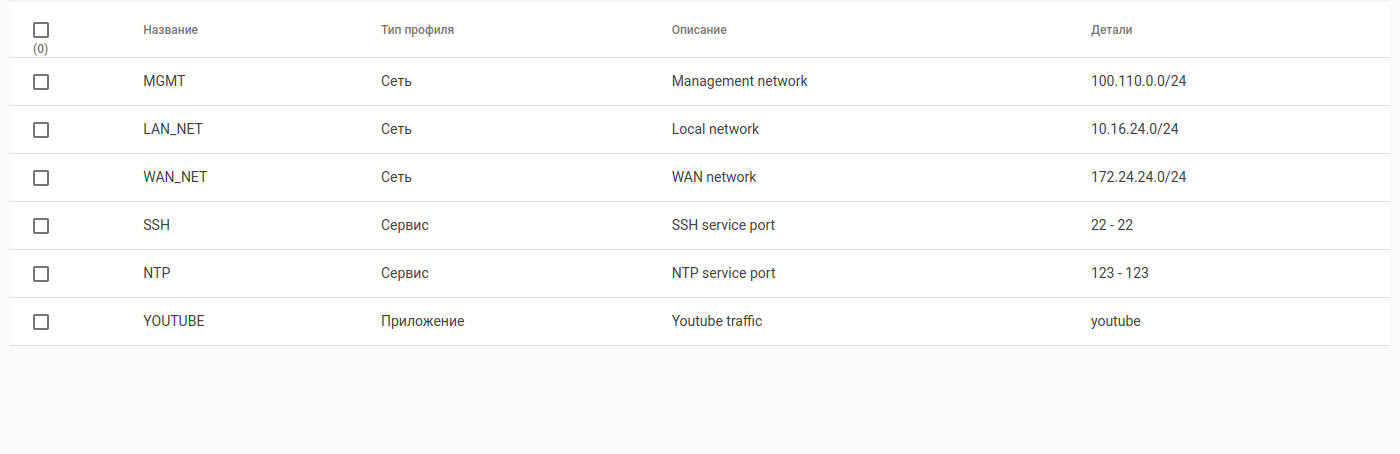Enable the SSH profile checkbox
The width and height of the screenshot is (1400, 454).
point(41,226)
